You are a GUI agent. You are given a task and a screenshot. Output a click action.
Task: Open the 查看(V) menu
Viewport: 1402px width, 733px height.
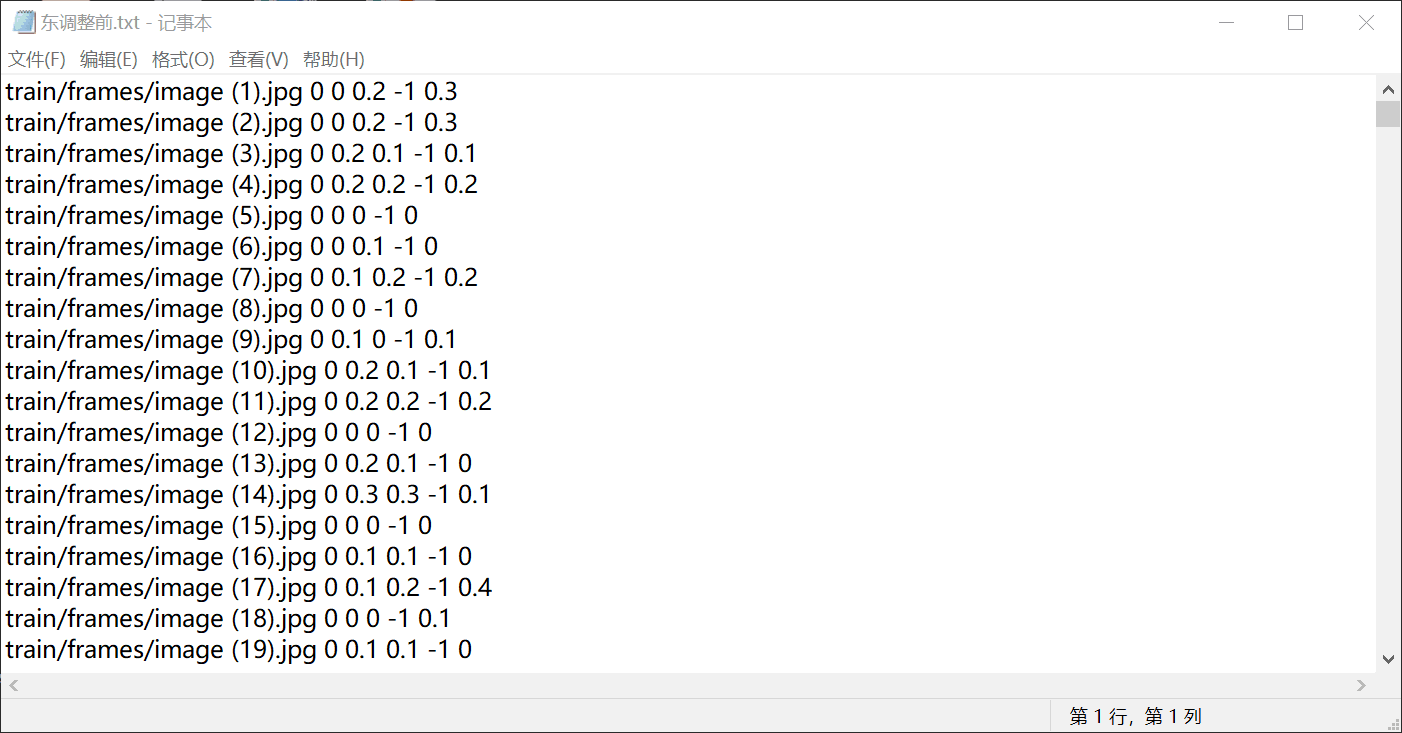pos(258,59)
